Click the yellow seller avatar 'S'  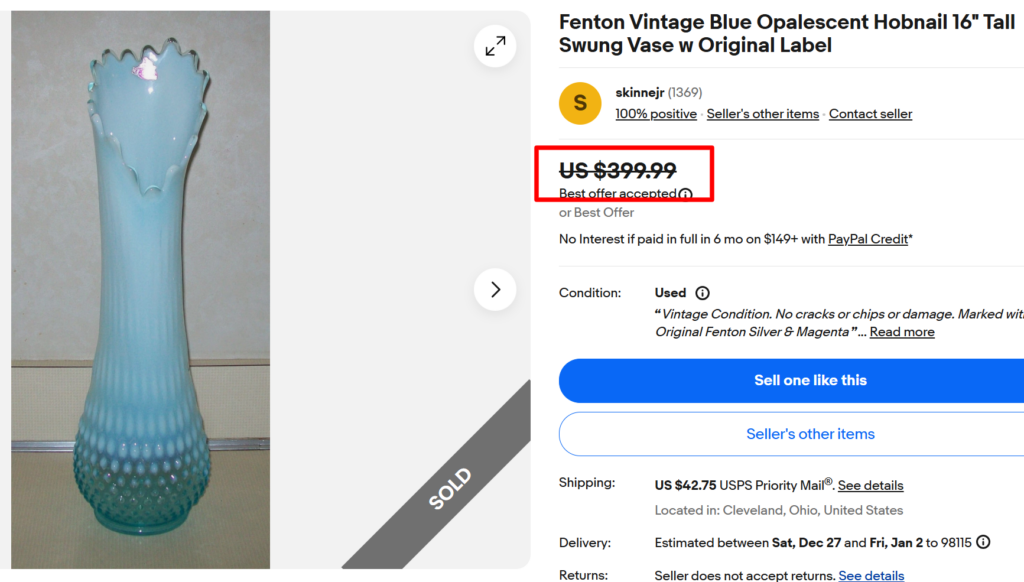pyautogui.click(x=580, y=103)
